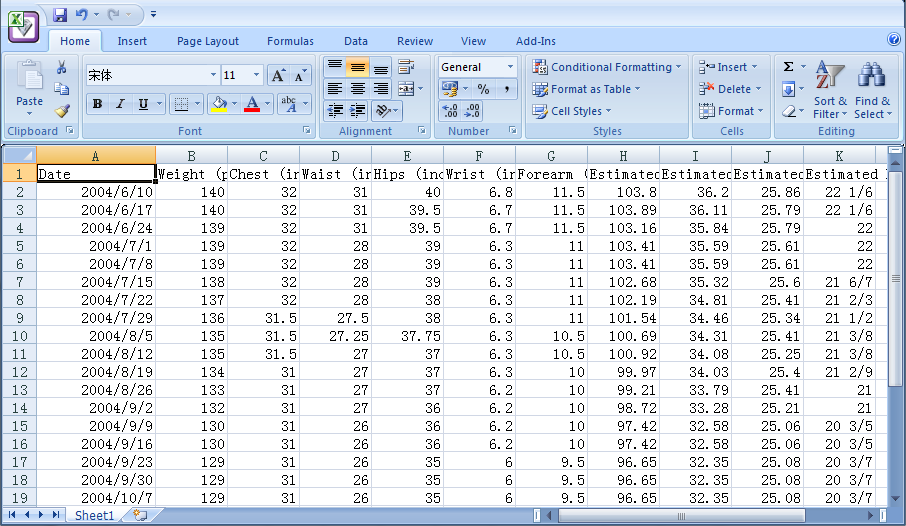Viewport: 906px width, 526px height.
Task: Click the horizontal scrollbar thumb
Action: click(681, 515)
